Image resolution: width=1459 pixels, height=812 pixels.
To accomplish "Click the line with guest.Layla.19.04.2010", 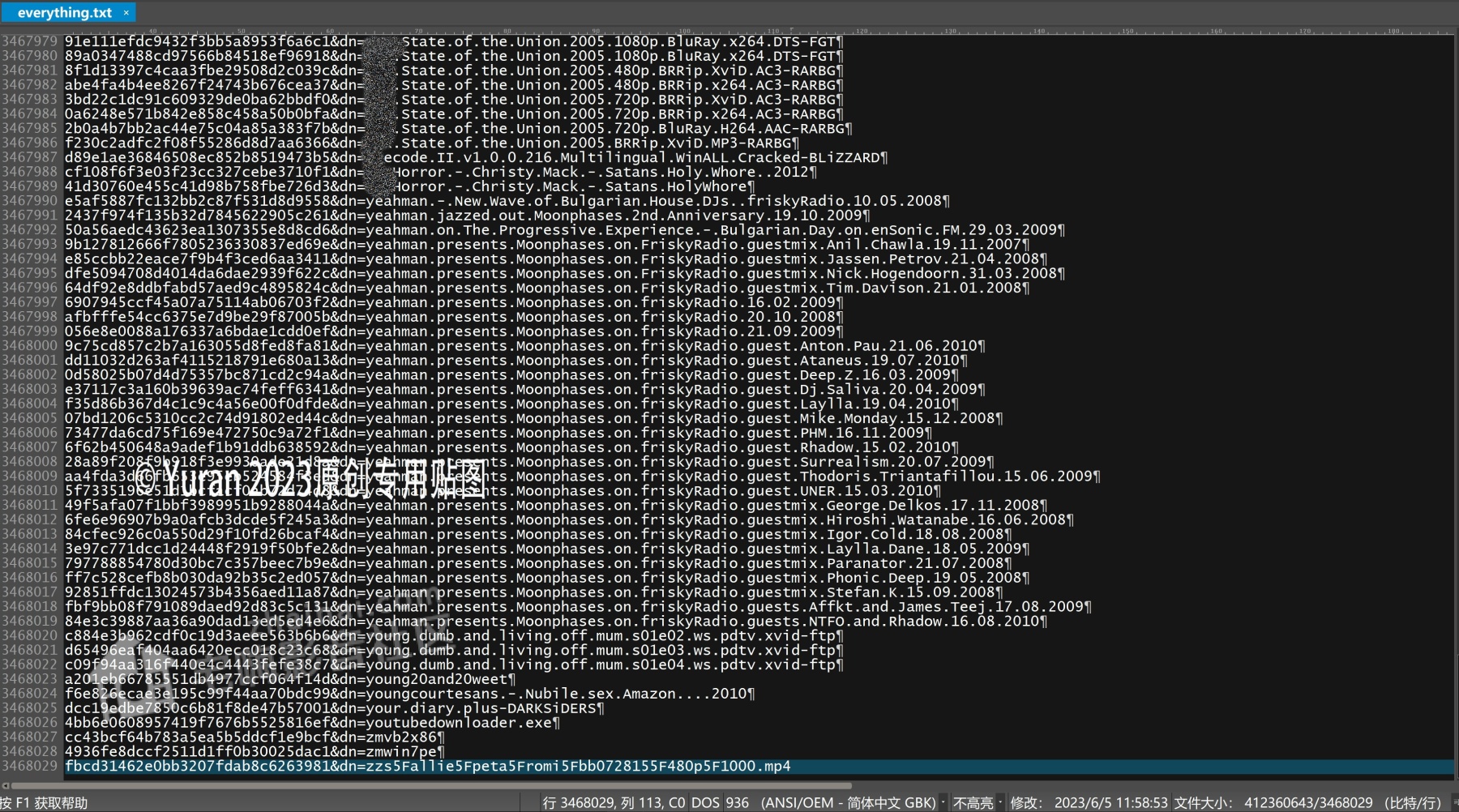I will [x=511, y=404].
